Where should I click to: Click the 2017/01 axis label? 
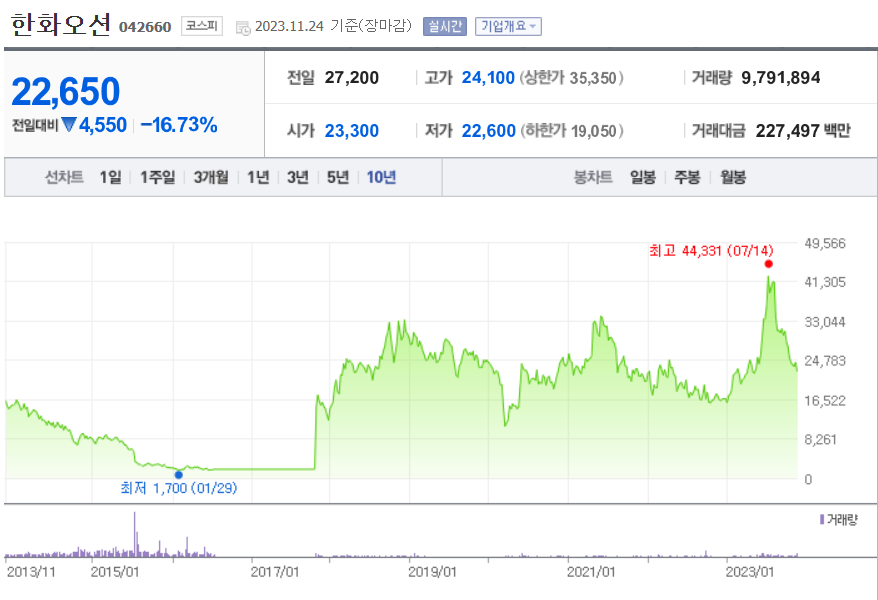tap(274, 572)
